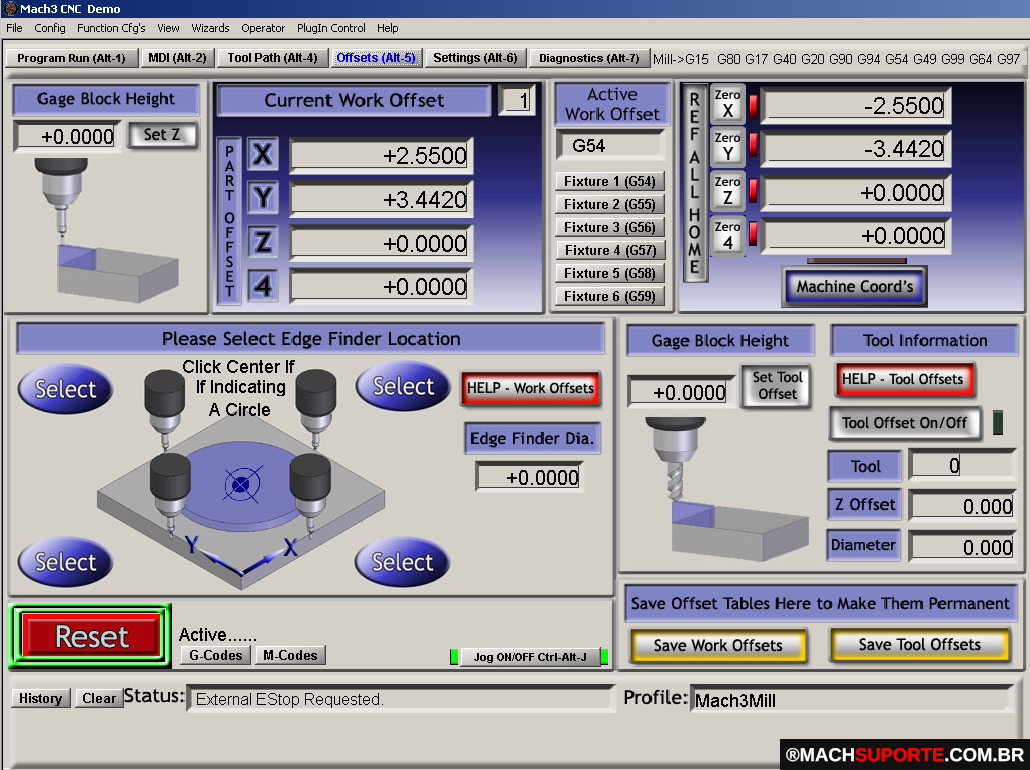Click top-right edge finder Select button
The width and height of the screenshot is (1030, 770).
[x=403, y=386]
